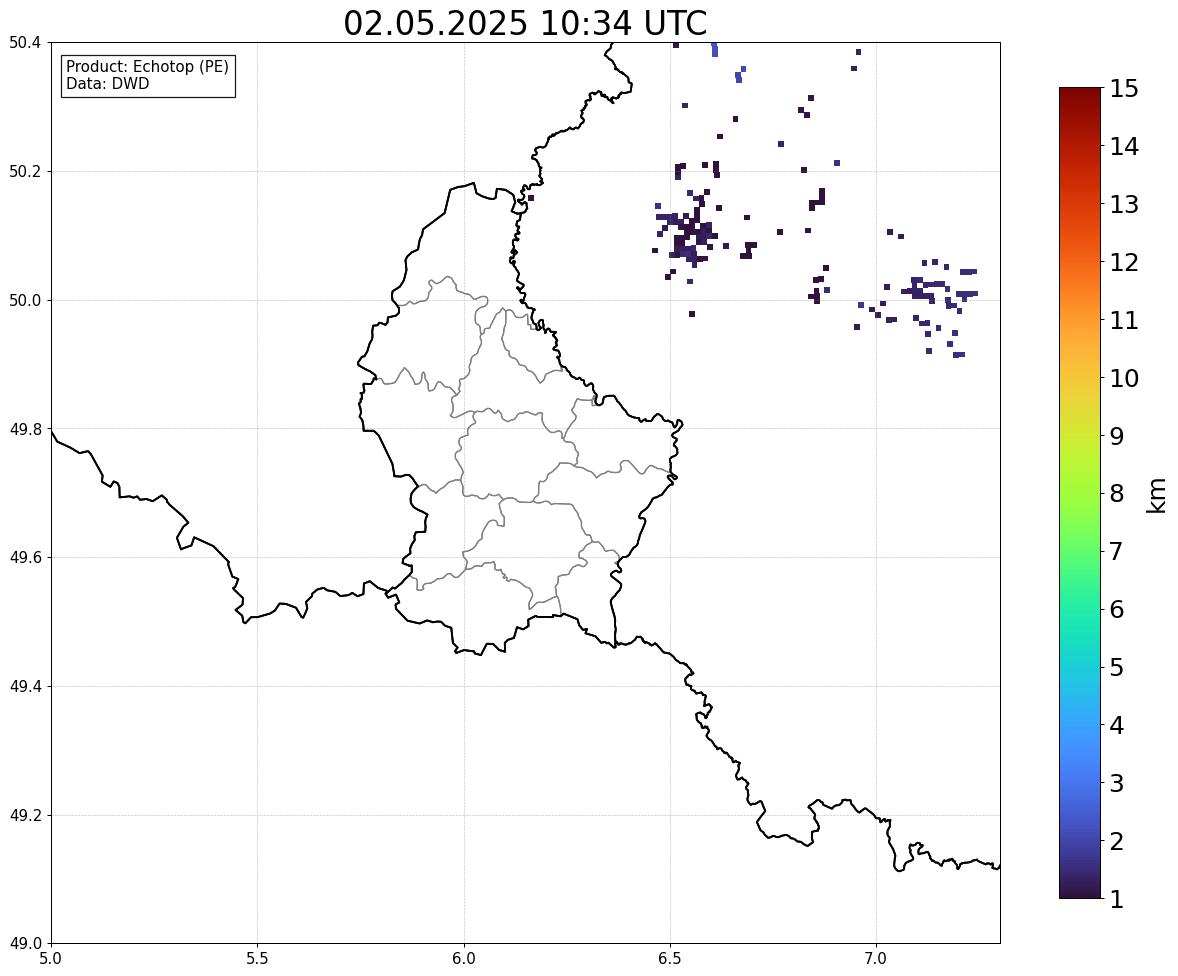
Task: Click the colorbar tick label 2
Action: pyautogui.click(x=1117, y=841)
